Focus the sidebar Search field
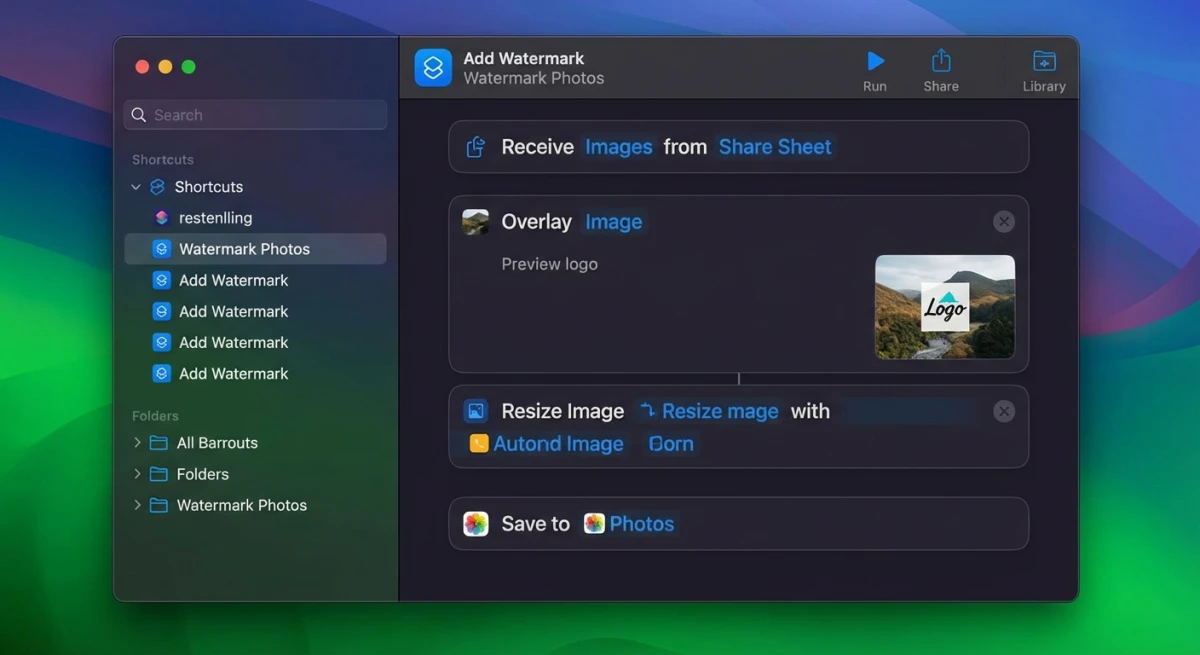 256,115
